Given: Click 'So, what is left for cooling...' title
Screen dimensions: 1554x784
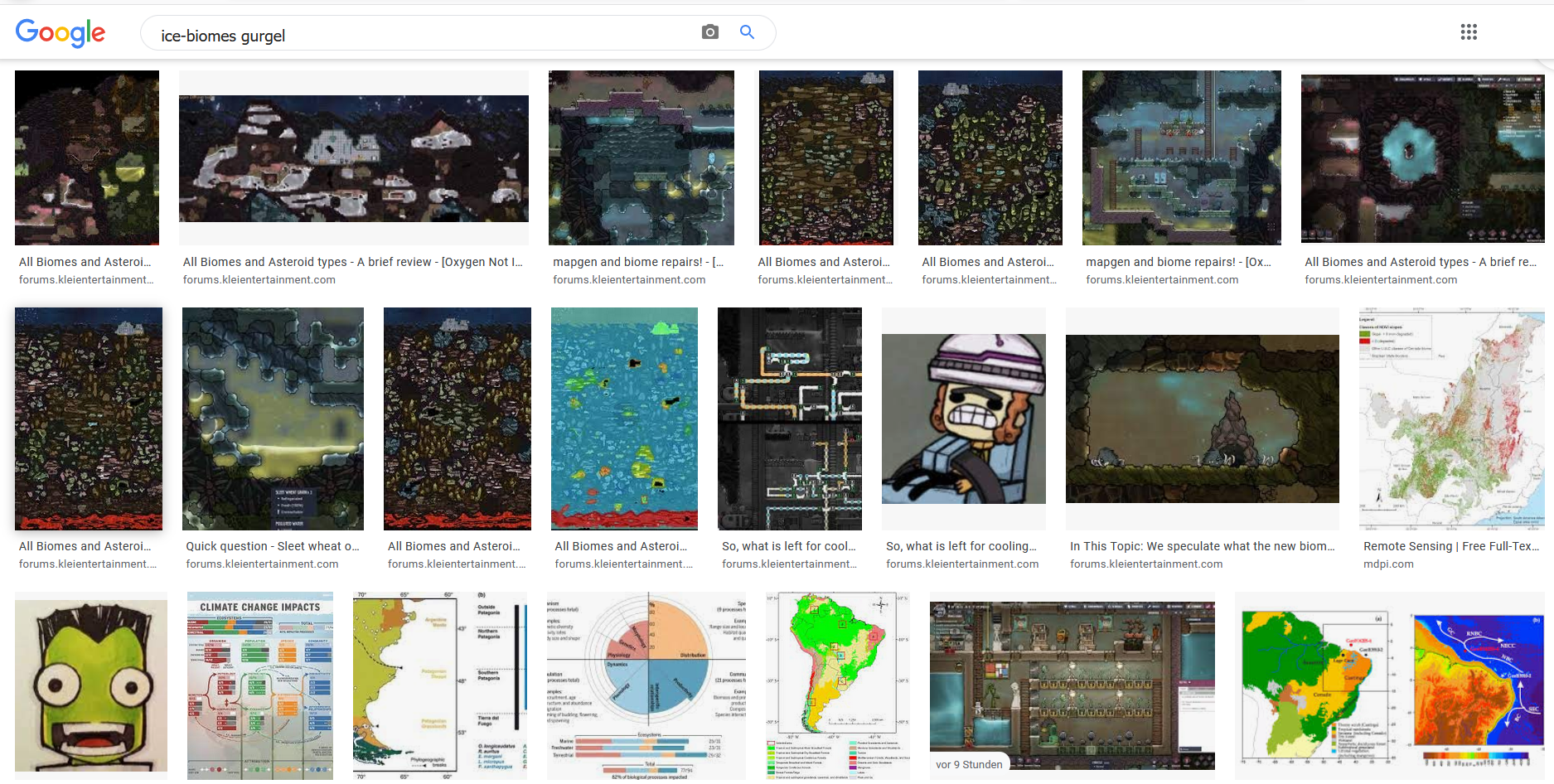Looking at the screenshot, I should point(961,546).
